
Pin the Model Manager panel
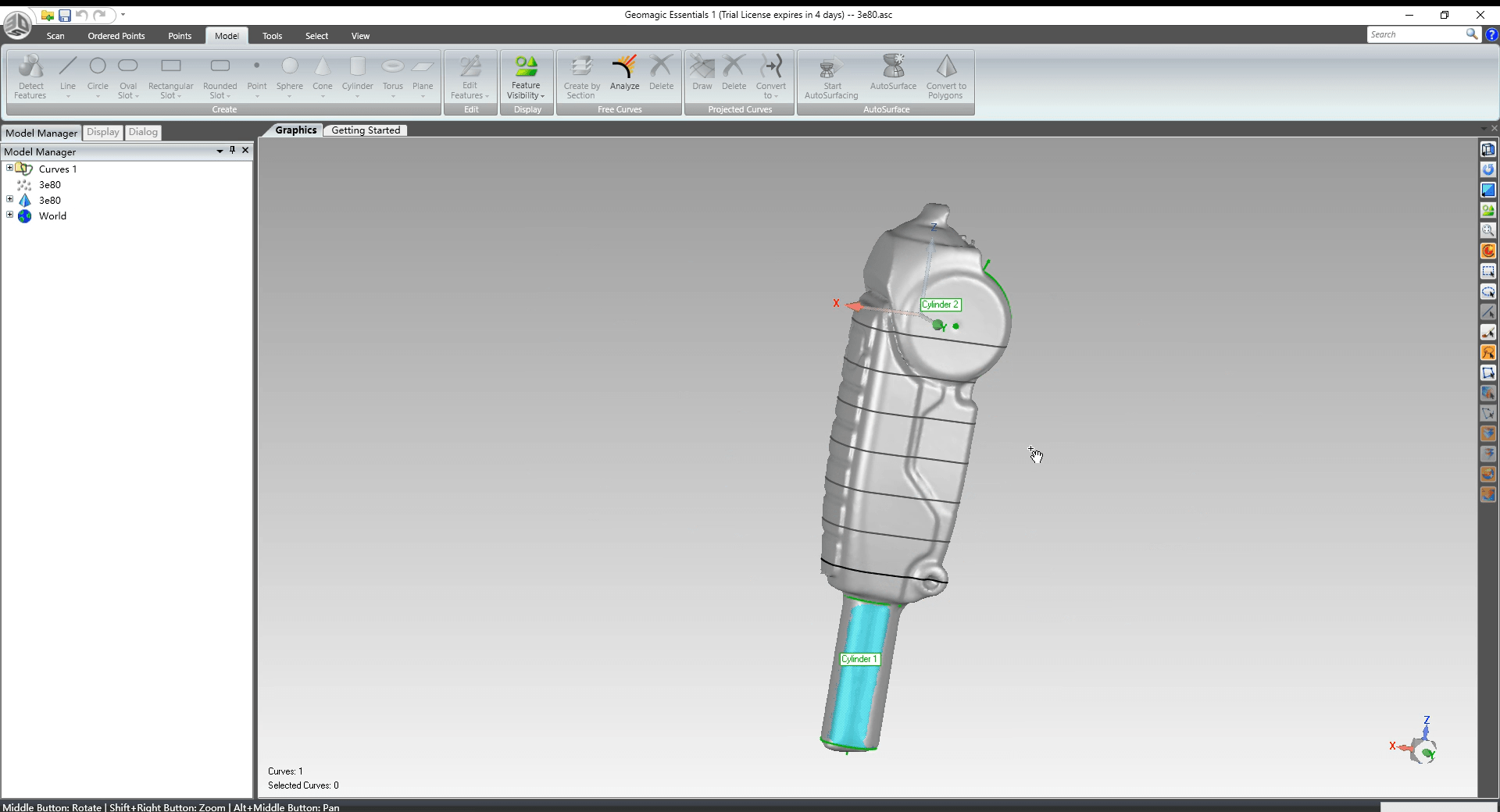232,151
